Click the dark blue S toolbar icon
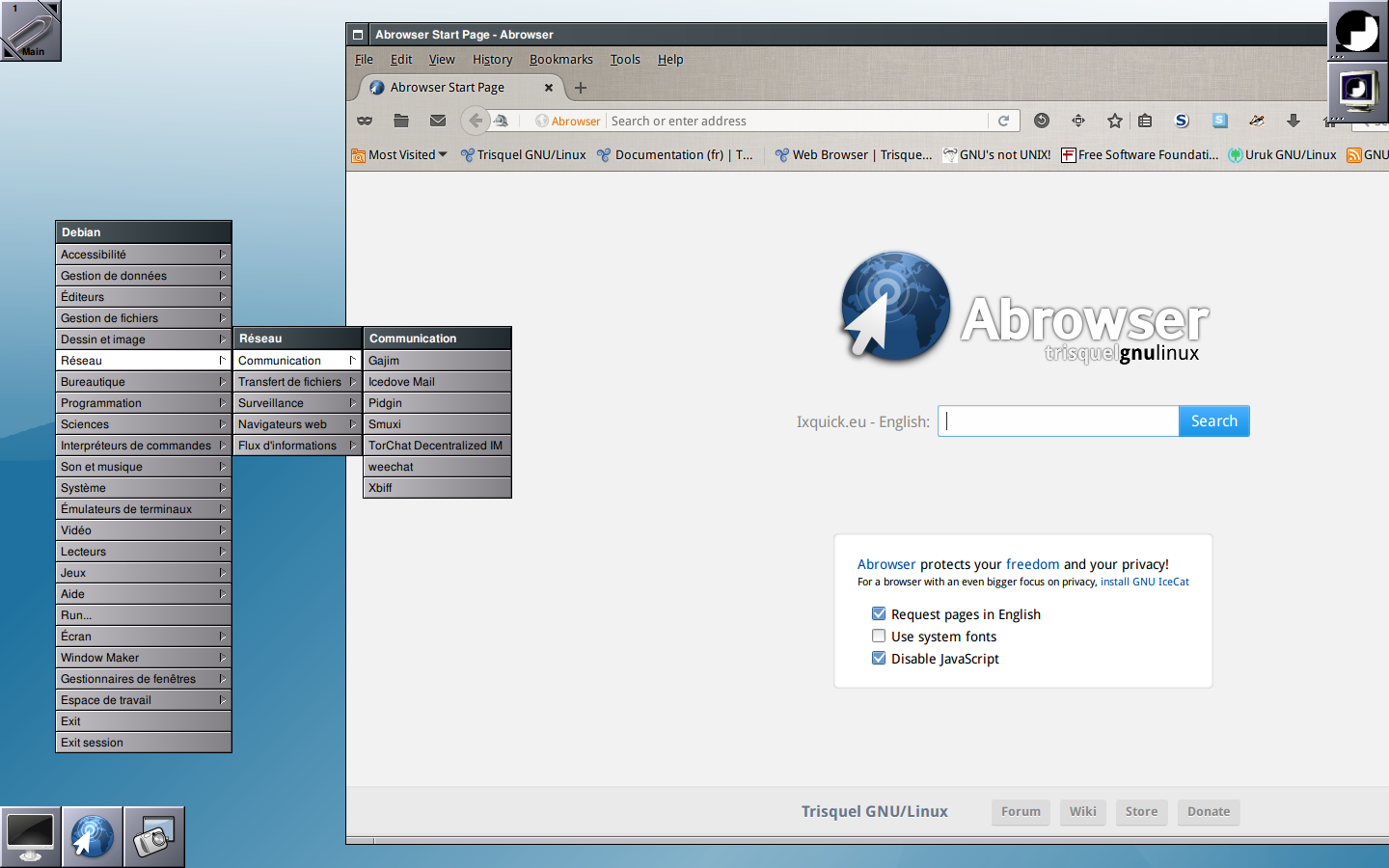This screenshot has height=868, width=1389. (x=1182, y=121)
